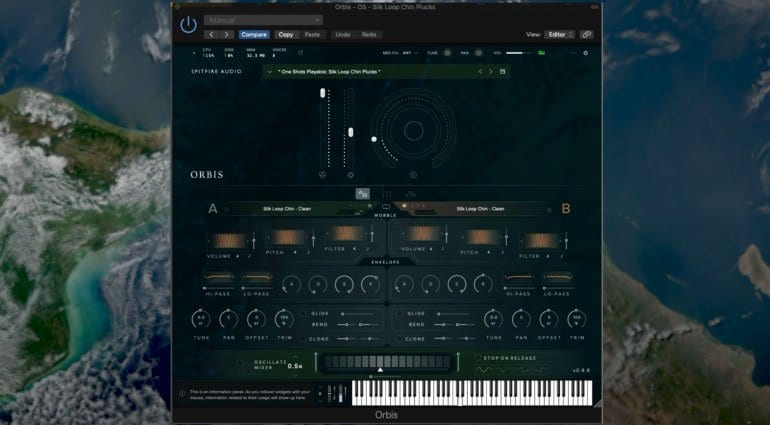The image size is (770, 425).
Task: Click preset name One Shots Playable: Silk Loop Chin Plucks
Action: coord(330,72)
